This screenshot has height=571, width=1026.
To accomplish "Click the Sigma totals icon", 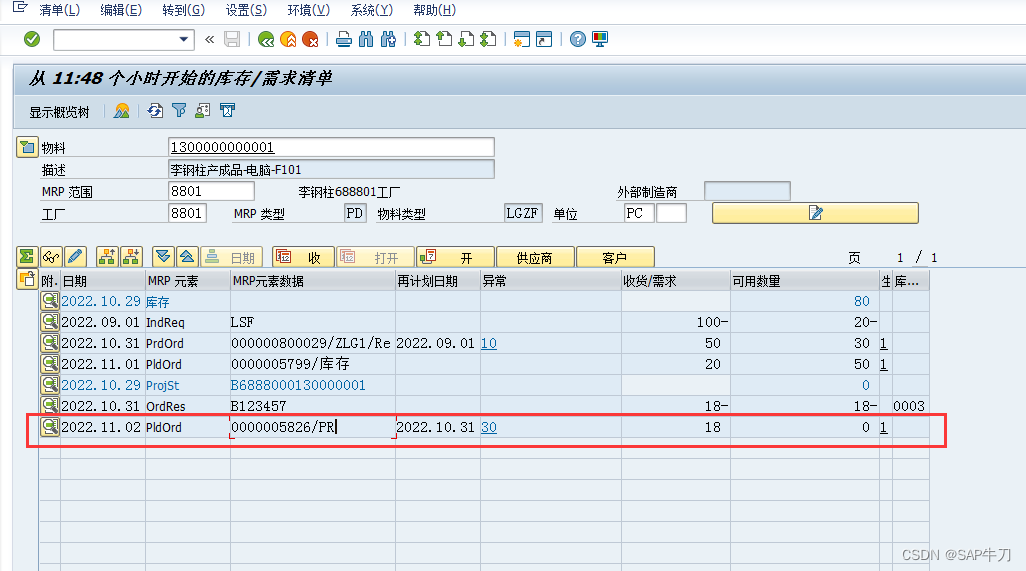I will 27,257.
